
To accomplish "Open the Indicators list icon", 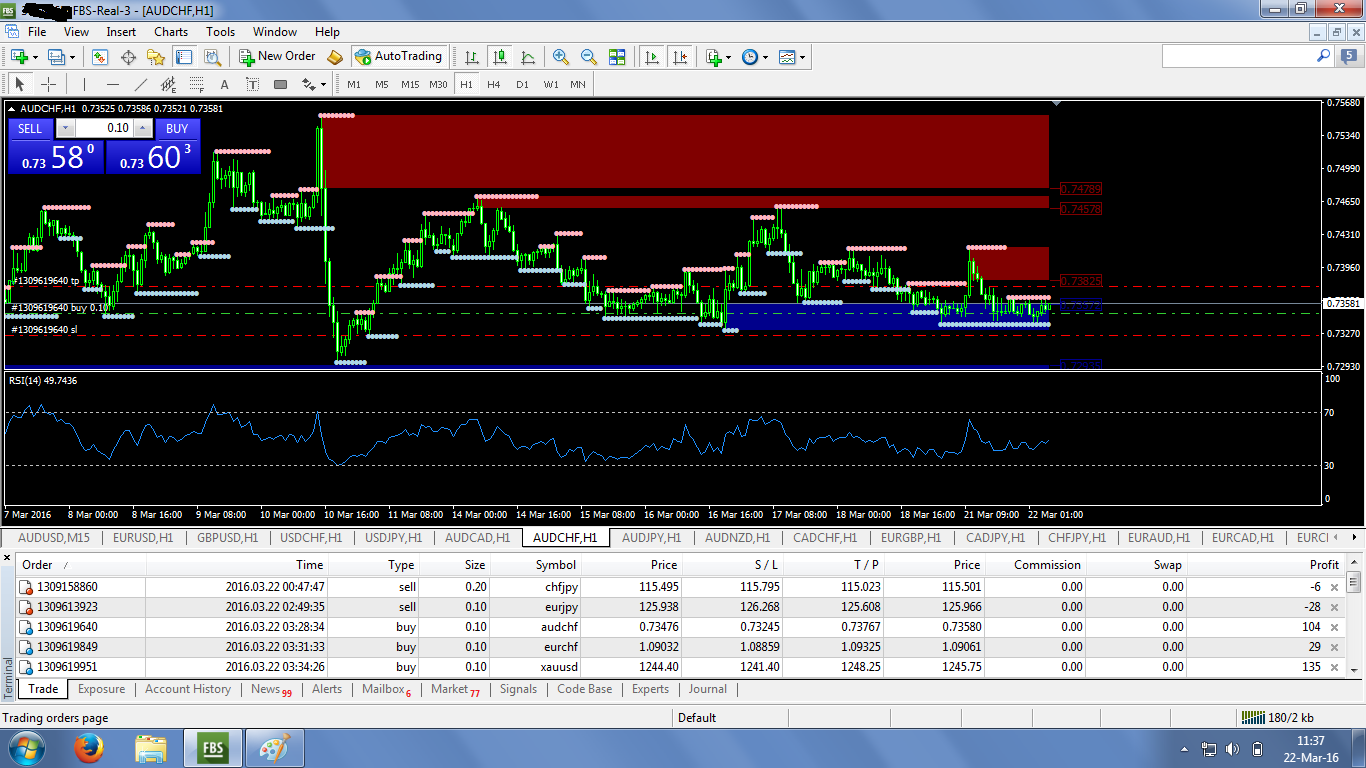I will (714, 57).
